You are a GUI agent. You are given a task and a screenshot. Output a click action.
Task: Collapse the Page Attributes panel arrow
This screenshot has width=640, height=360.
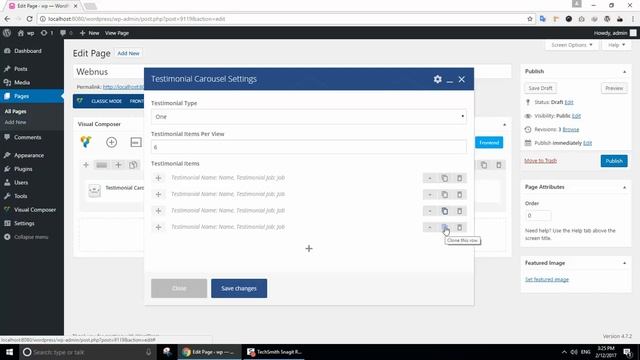click(x=624, y=187)
